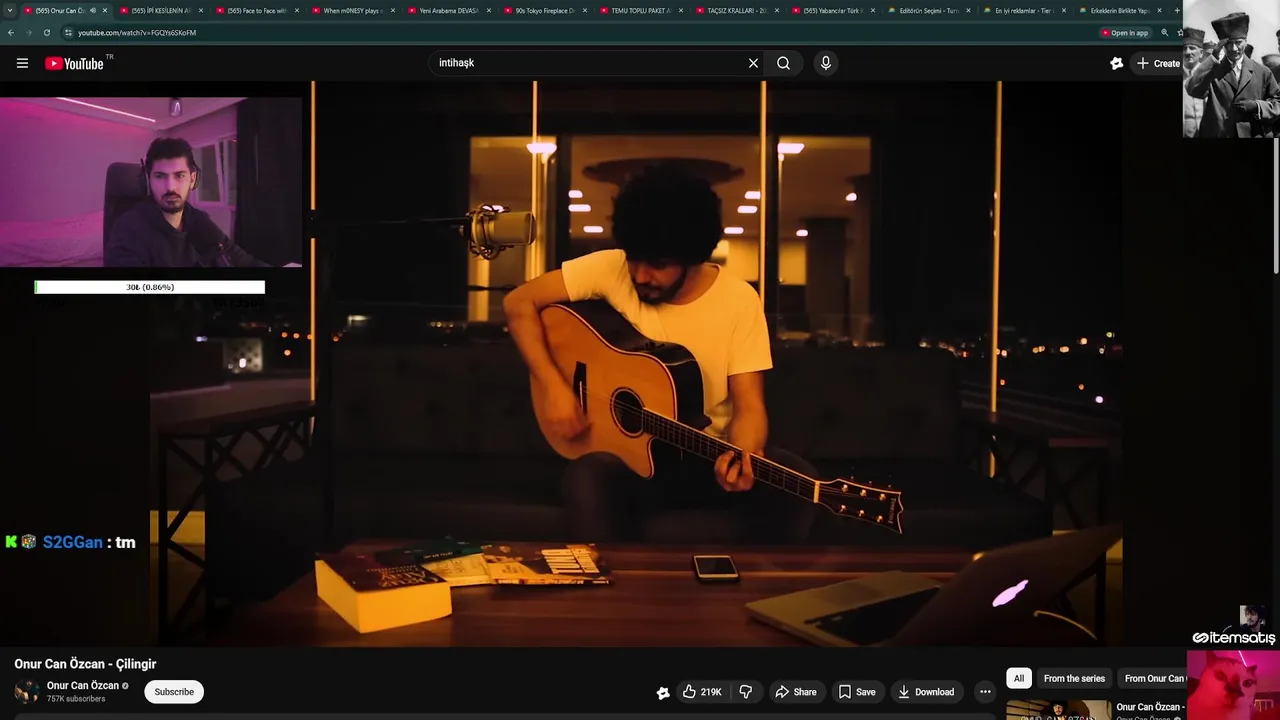Select the From the series chip
The height and width of the screenshot is (720, 1280).
coord(1074,678)
